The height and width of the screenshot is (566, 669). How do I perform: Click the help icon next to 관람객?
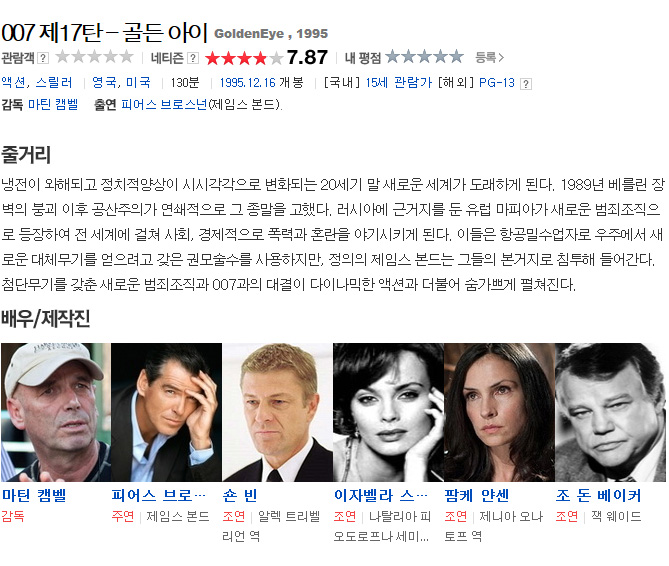click(43, 58)
